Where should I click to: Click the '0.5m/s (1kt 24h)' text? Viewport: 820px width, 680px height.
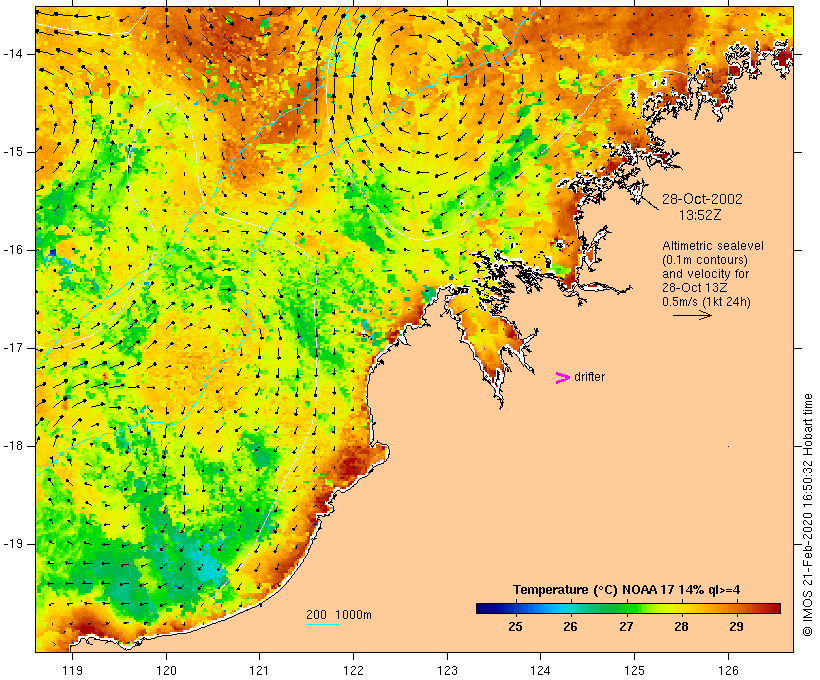coord(706,302)
